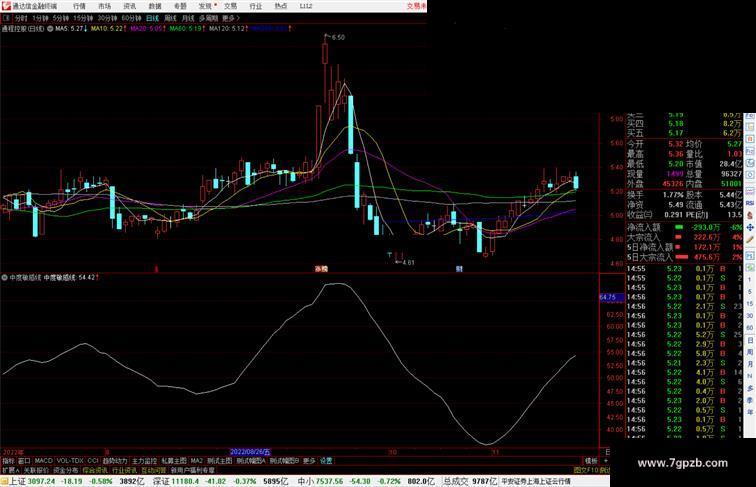
Task: Switch to 1分钟 chart period
Action: (40, 18)
